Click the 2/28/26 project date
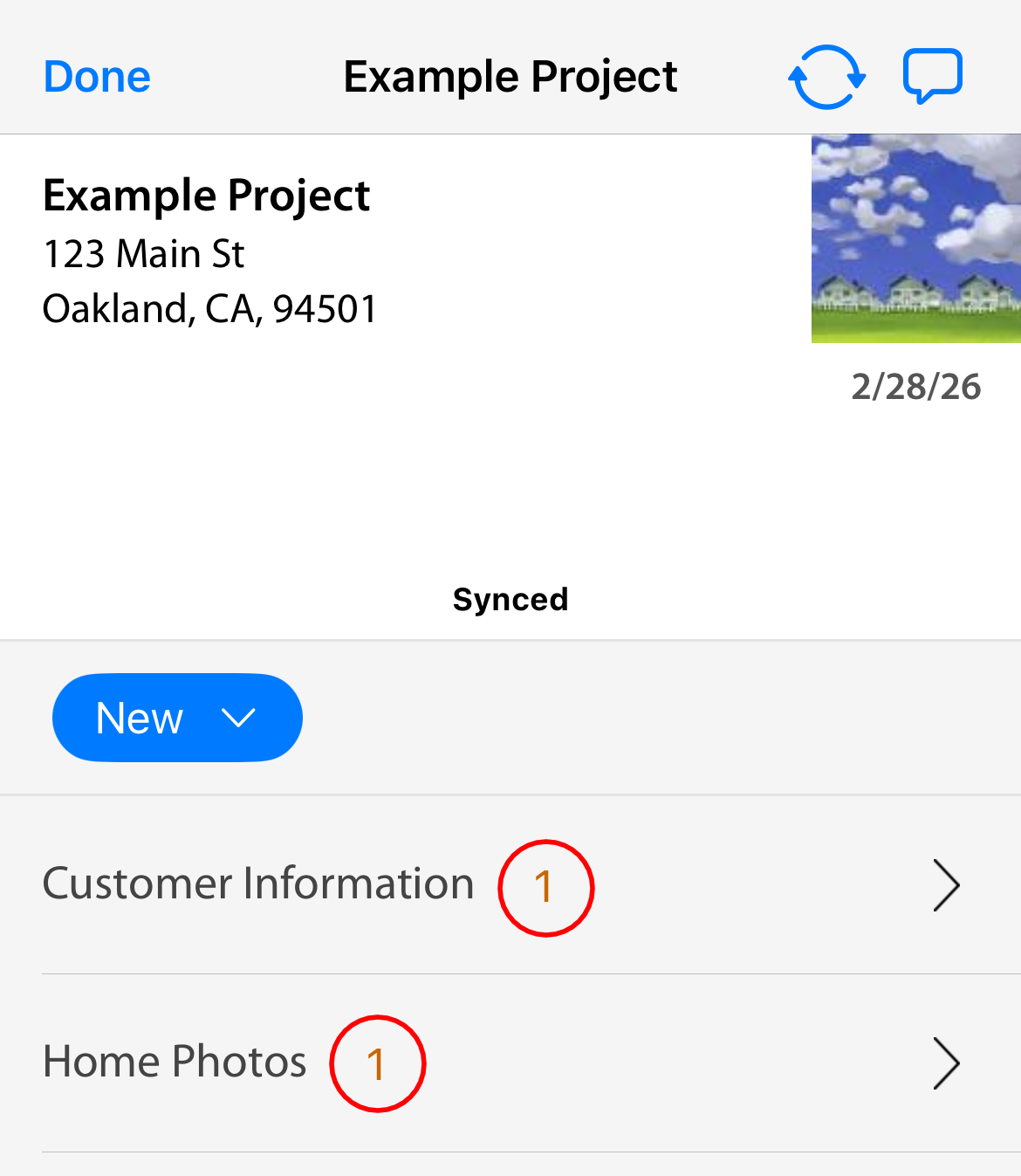Viewport: 1021px width, 1176px height. (915, 387)
